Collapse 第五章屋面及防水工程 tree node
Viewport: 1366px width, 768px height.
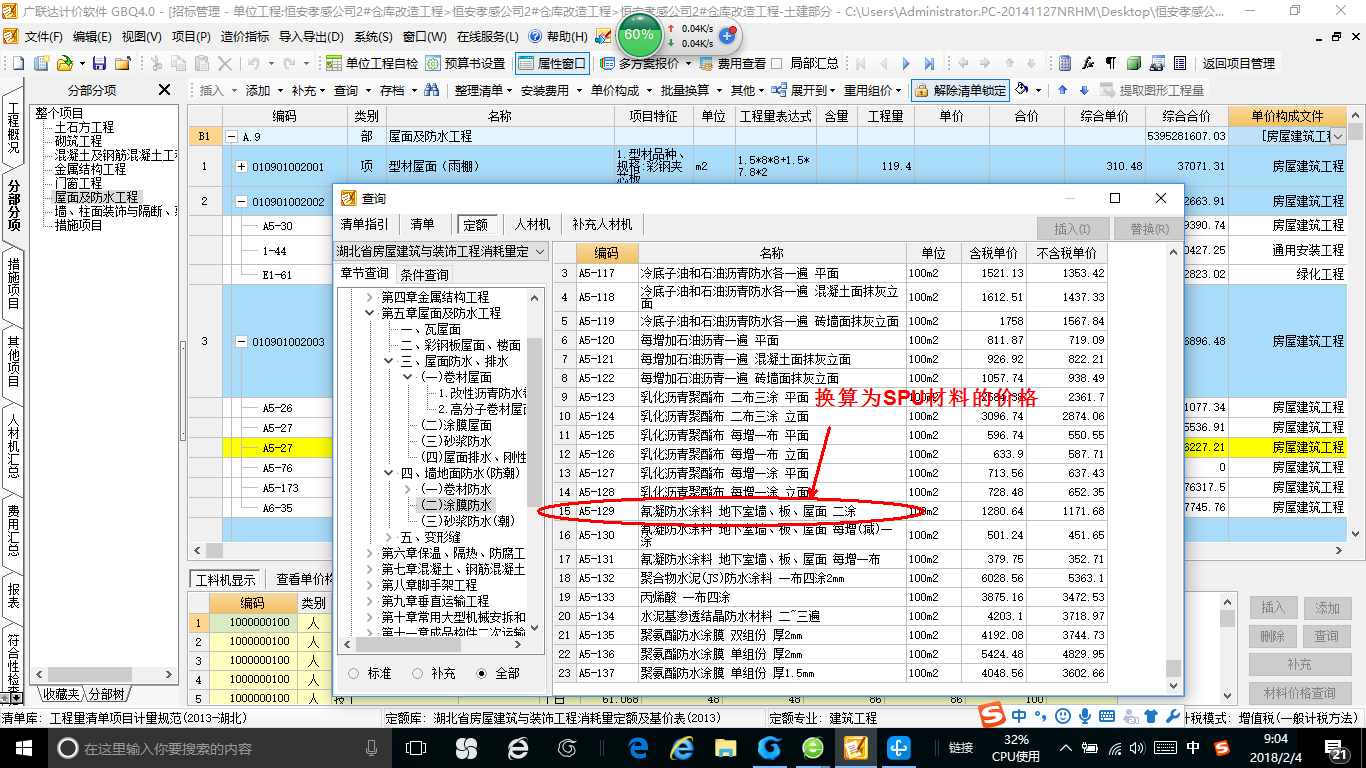[370, 313]
